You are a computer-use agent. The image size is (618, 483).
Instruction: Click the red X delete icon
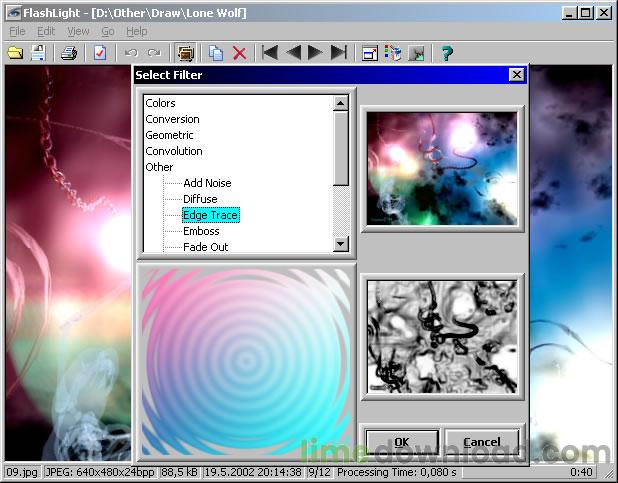click(x=240, y=53)
